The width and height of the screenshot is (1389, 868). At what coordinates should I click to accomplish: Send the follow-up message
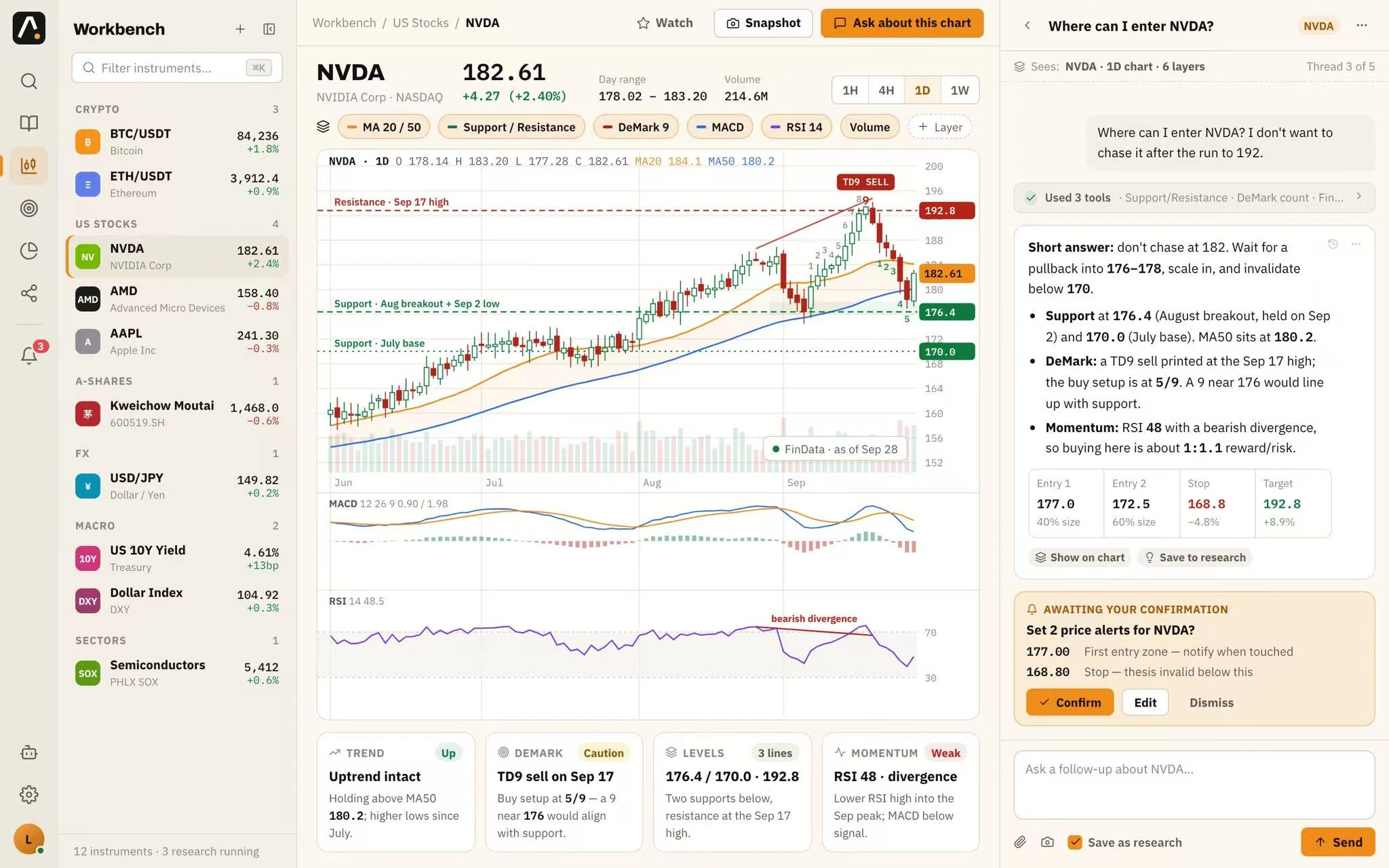pyautogui.click(x=1337, y=842)
